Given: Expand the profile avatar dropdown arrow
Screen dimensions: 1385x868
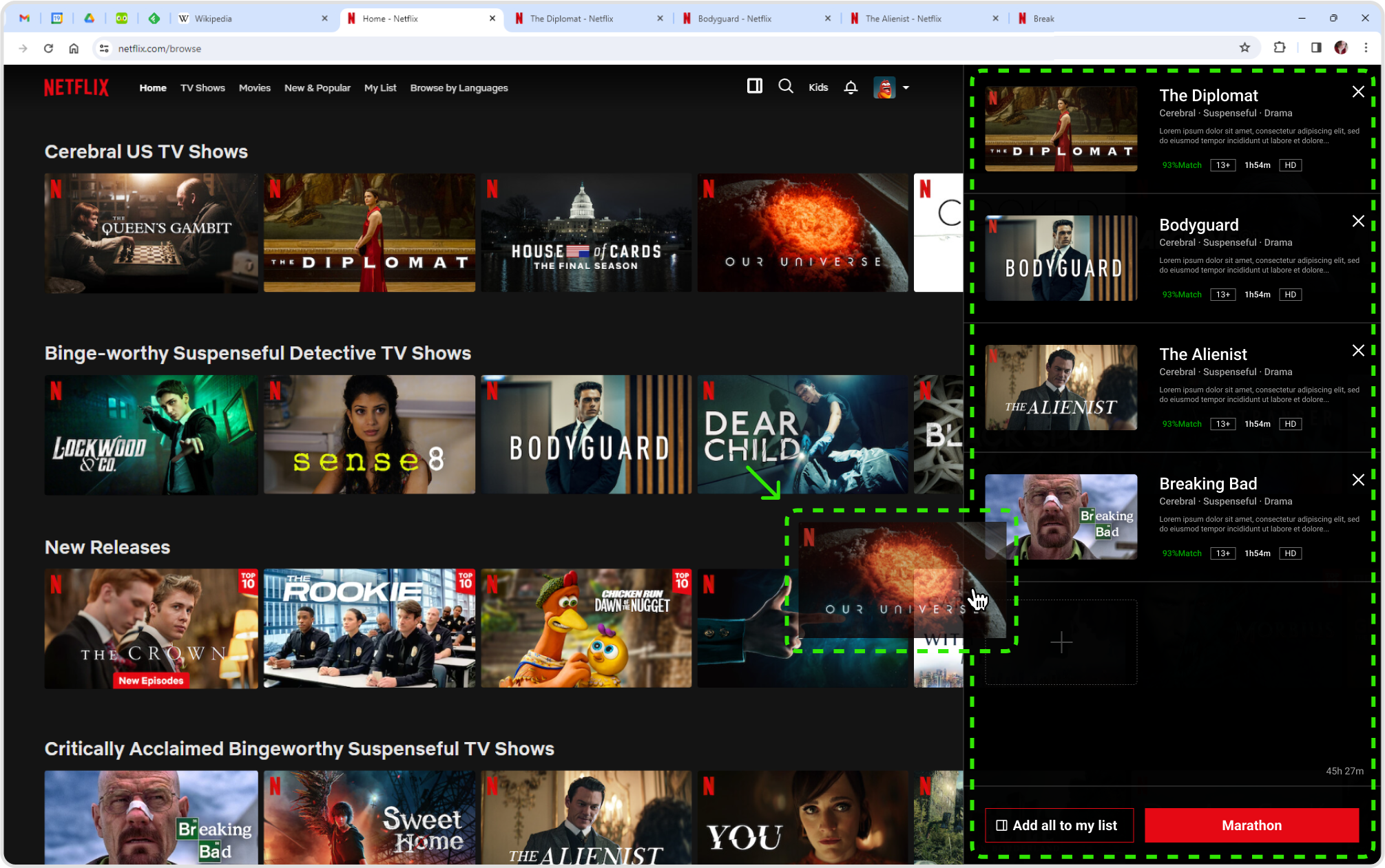Looking at the screenshot, I should [x=906, y=87].
